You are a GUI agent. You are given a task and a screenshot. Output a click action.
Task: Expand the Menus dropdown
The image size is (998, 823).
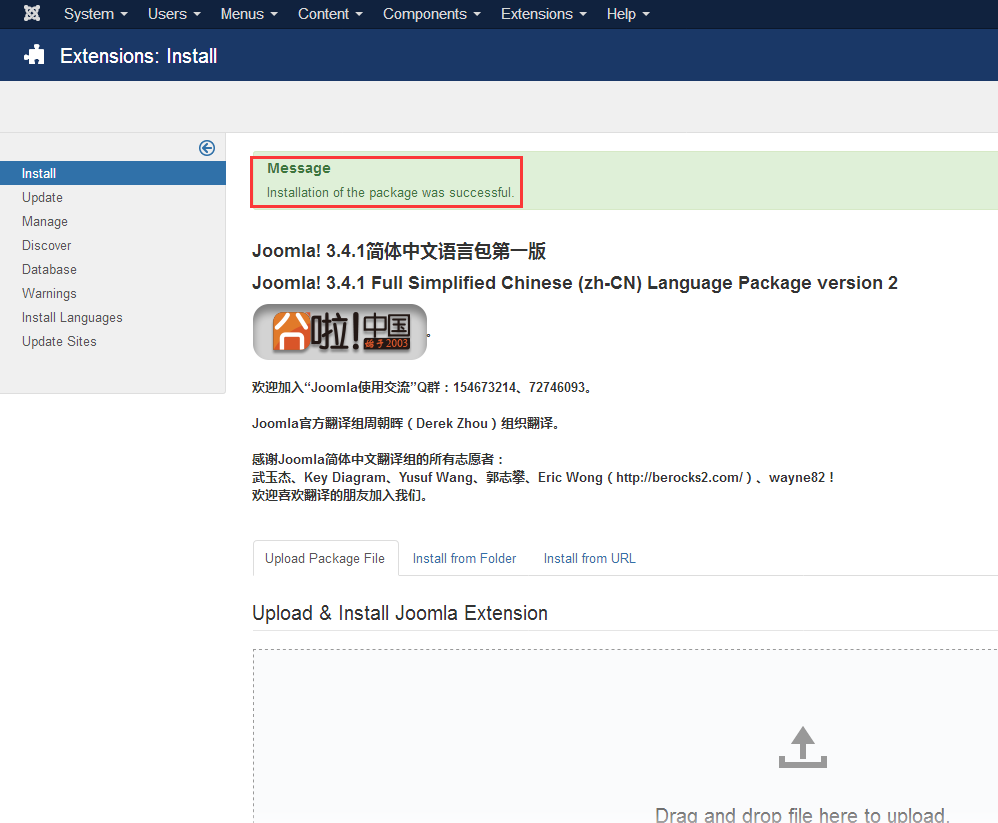point(249,14)
